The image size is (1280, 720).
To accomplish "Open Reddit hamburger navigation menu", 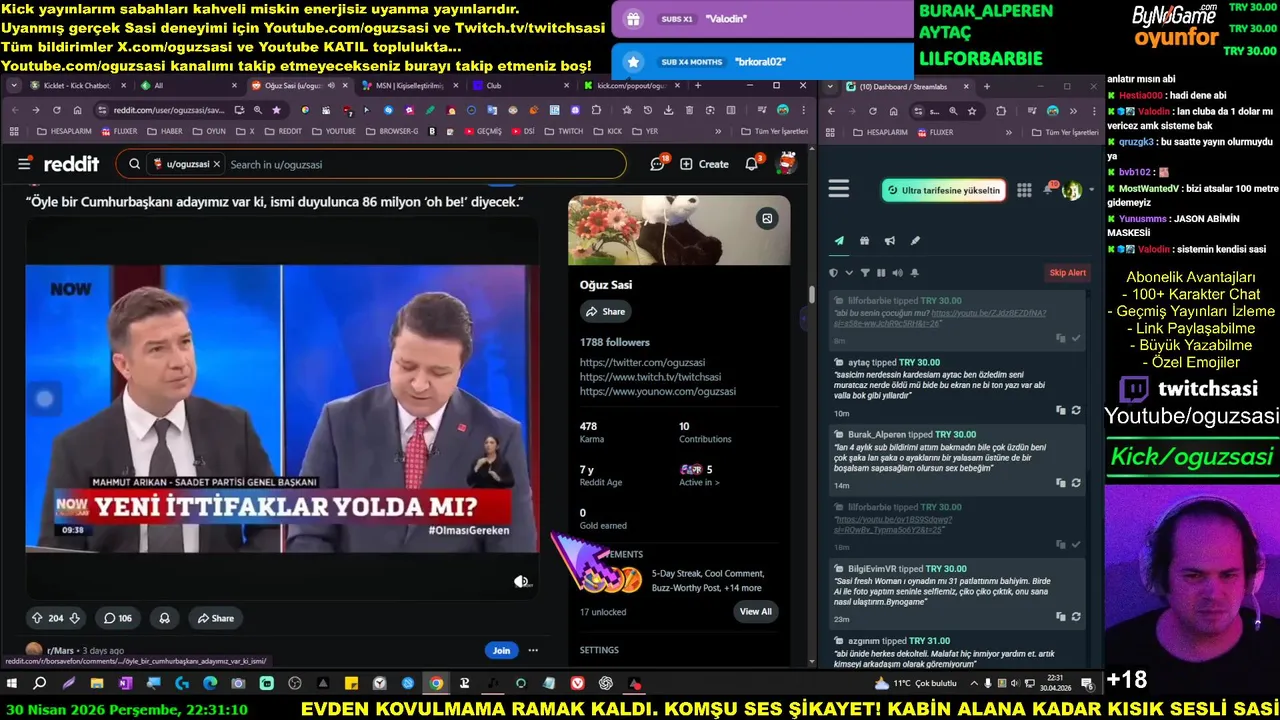I will pos(25,164).
